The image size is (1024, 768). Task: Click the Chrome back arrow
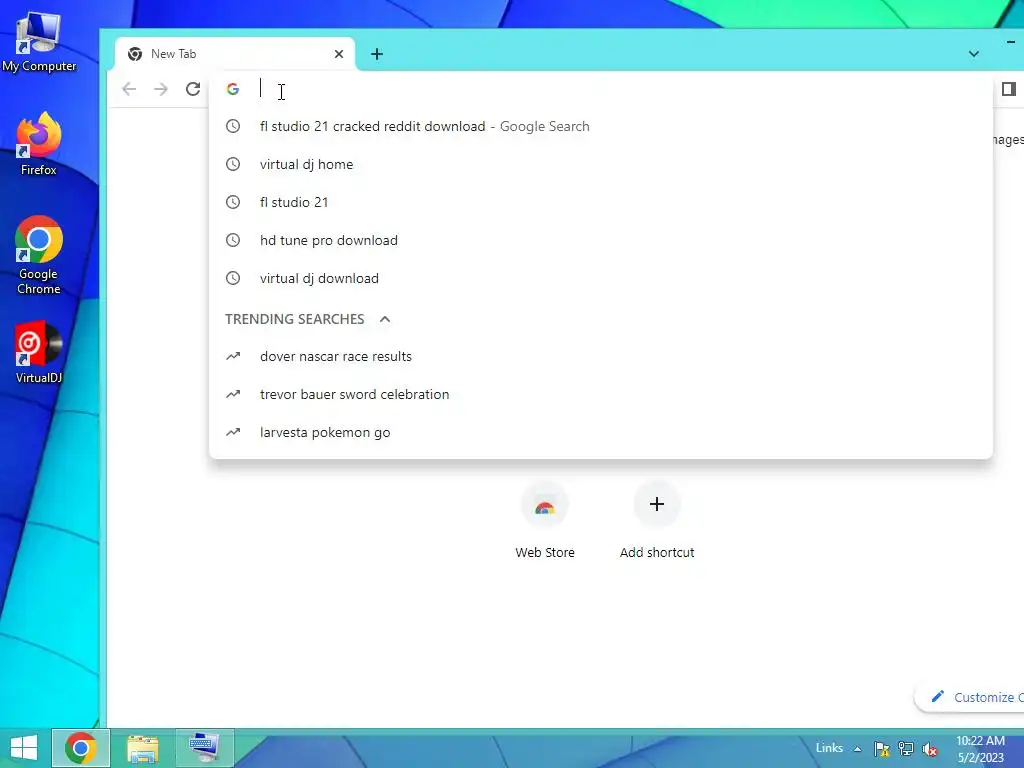click(129, 89)
